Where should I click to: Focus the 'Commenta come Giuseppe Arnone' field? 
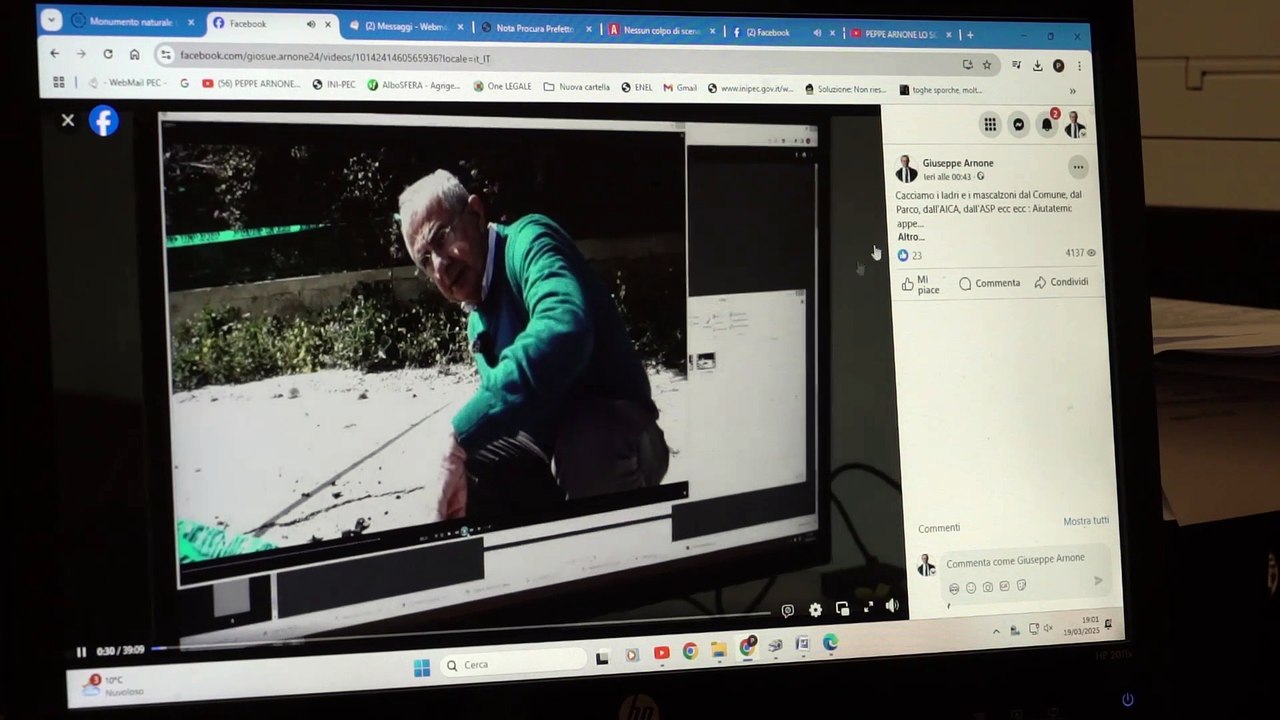pos(1015,561)
